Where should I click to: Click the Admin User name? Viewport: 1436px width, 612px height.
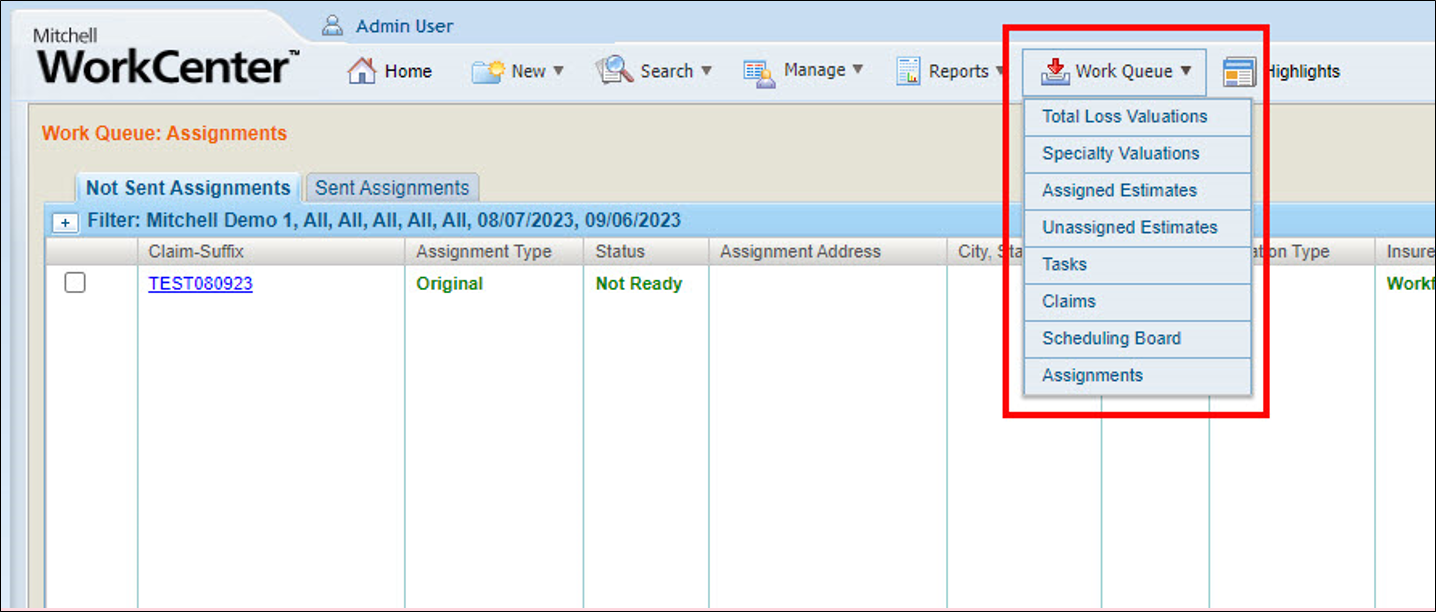pos(404,26)
